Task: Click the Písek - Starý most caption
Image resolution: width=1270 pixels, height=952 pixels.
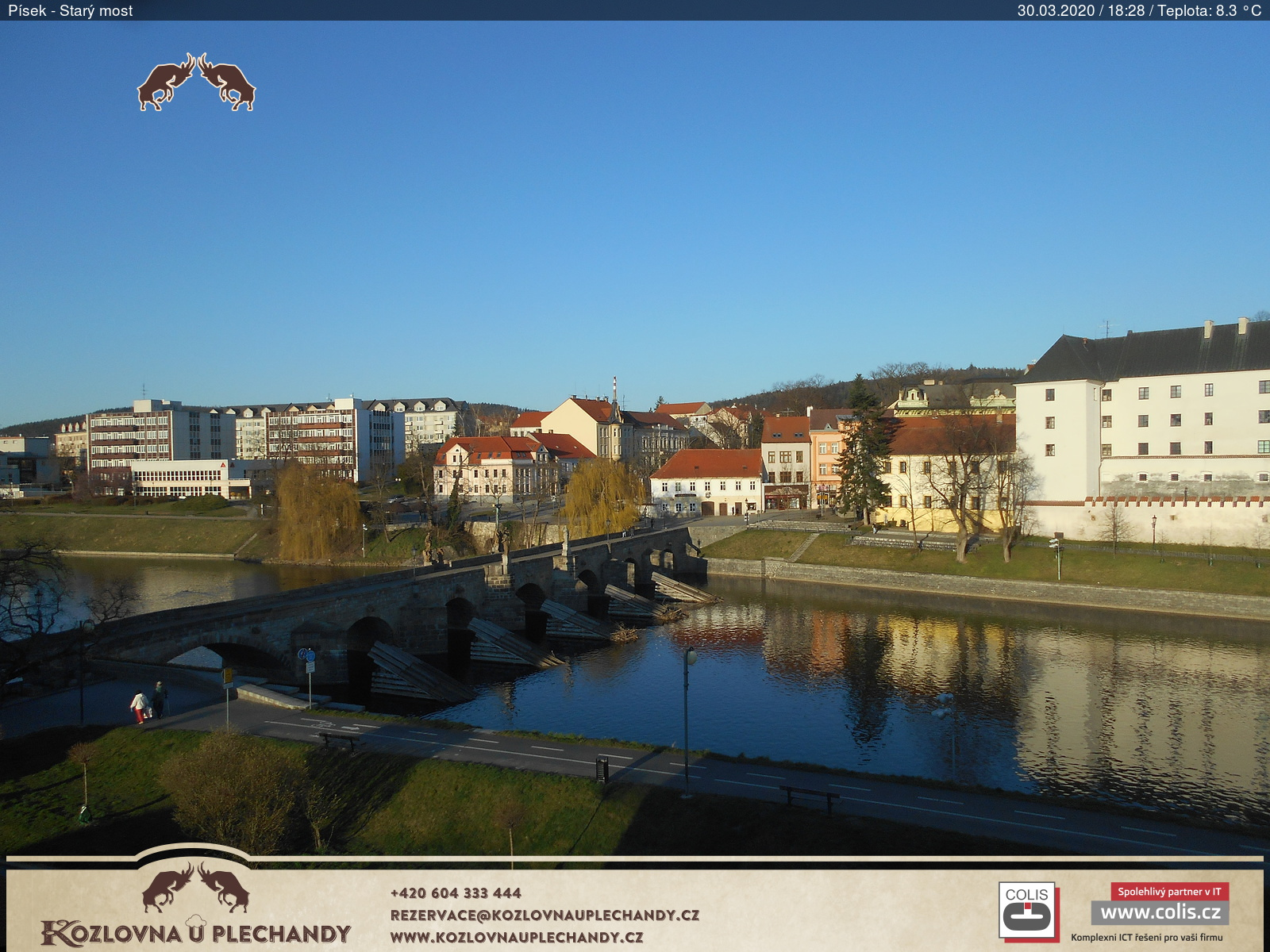Action: 71,10
